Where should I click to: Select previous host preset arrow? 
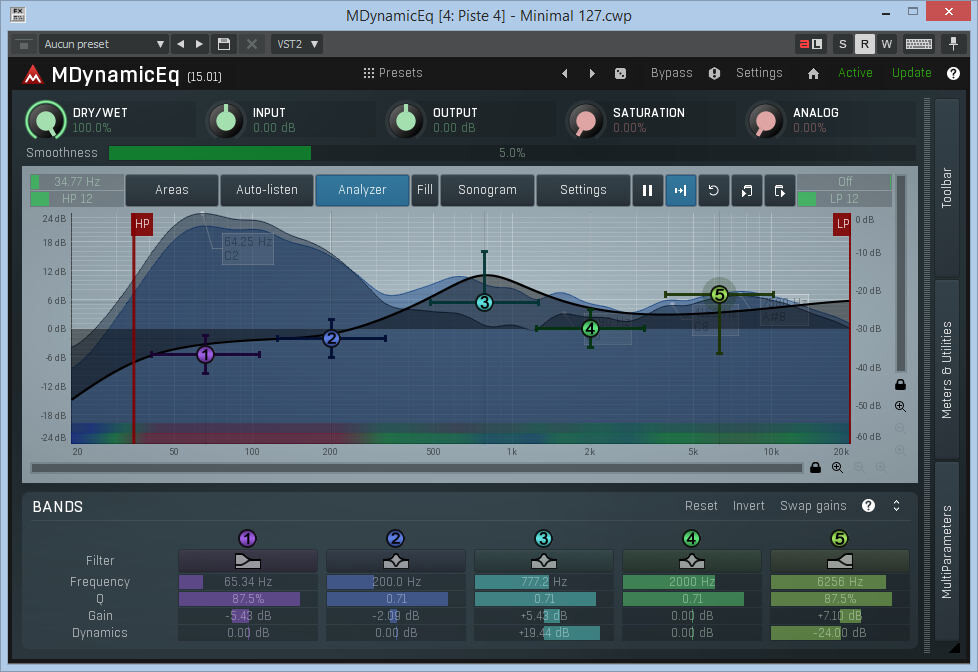[181, 44]
